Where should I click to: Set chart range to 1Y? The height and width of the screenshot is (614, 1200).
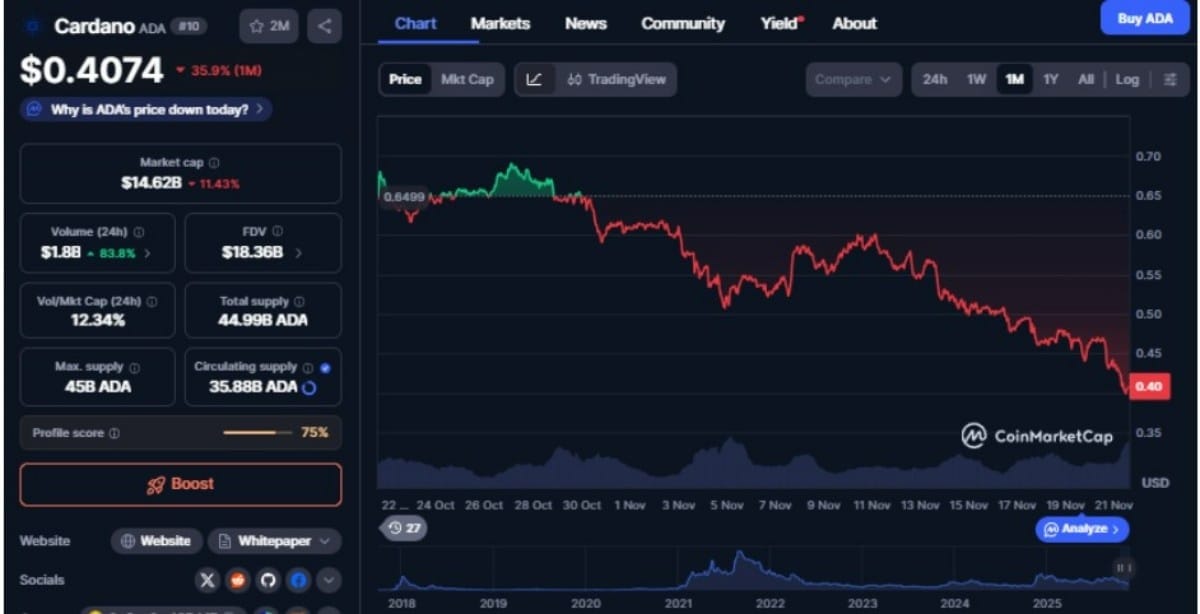tap(1050, 79)
